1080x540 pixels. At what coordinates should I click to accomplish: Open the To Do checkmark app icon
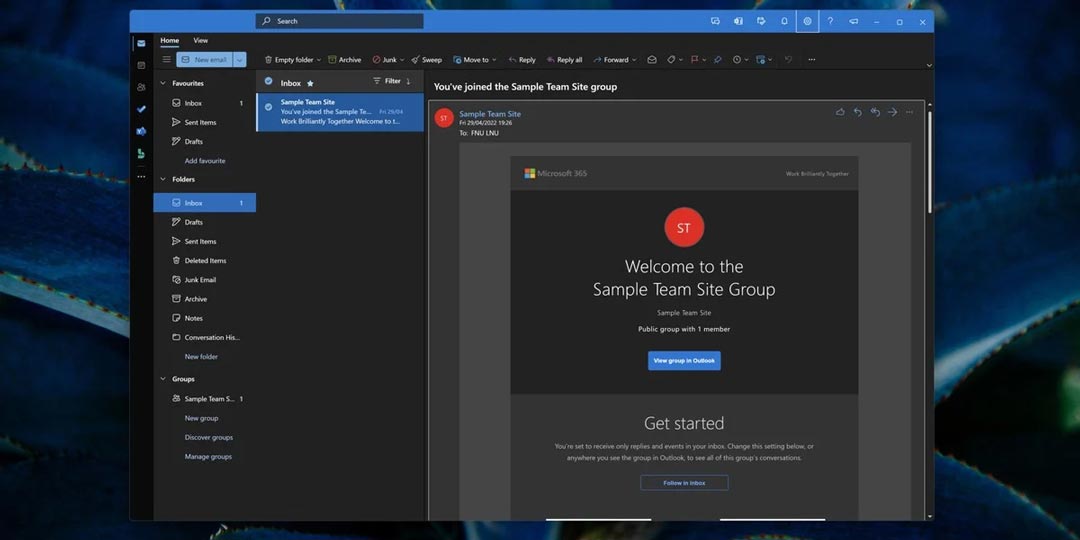pyautogui.click(x=141, y=109)
